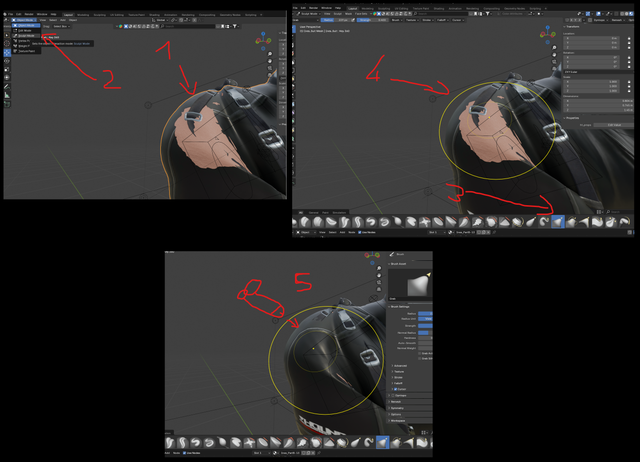Toggle Cursor checkbox in bottom brush panel
This screenshot has height=462, width=640.
[395, 389]
